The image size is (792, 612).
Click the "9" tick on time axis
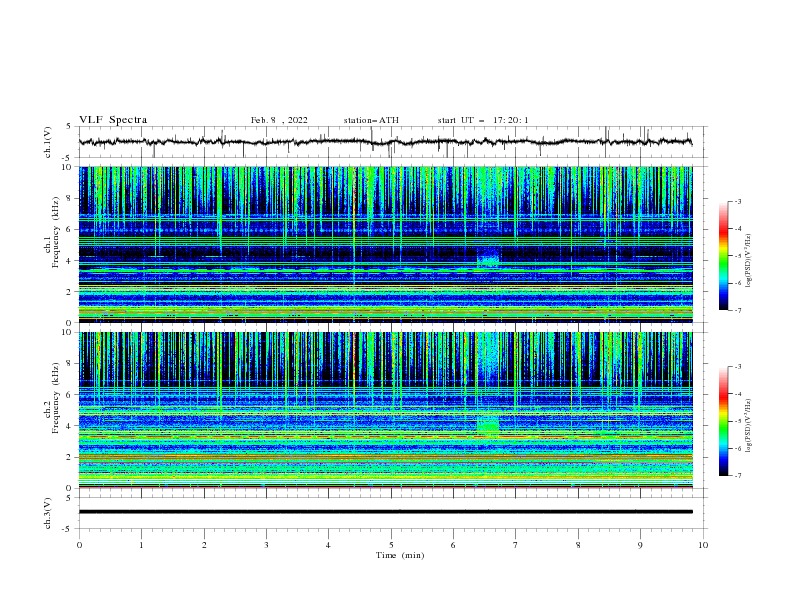640,545
